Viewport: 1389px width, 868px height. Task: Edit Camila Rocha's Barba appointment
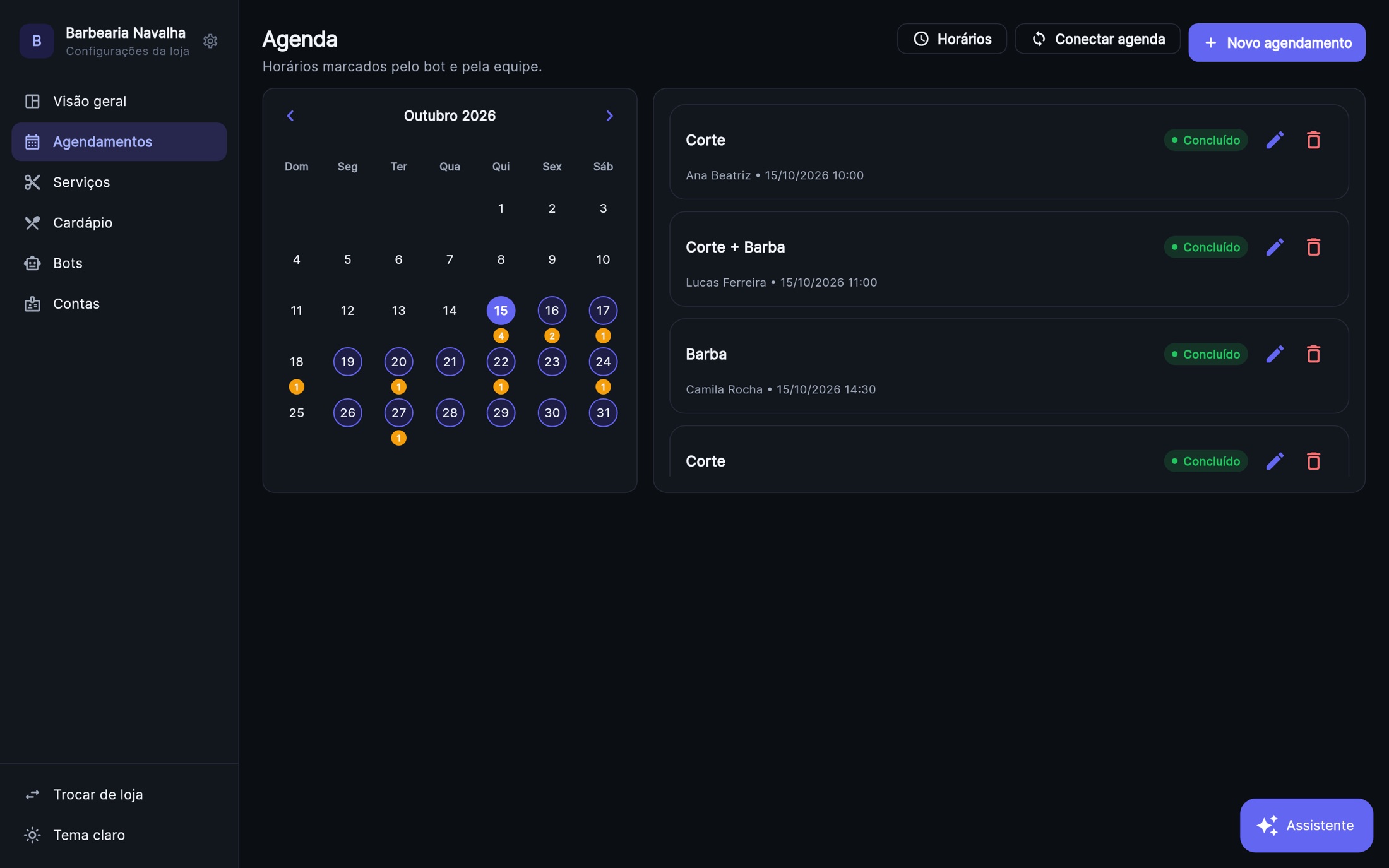click(1275, 354)
